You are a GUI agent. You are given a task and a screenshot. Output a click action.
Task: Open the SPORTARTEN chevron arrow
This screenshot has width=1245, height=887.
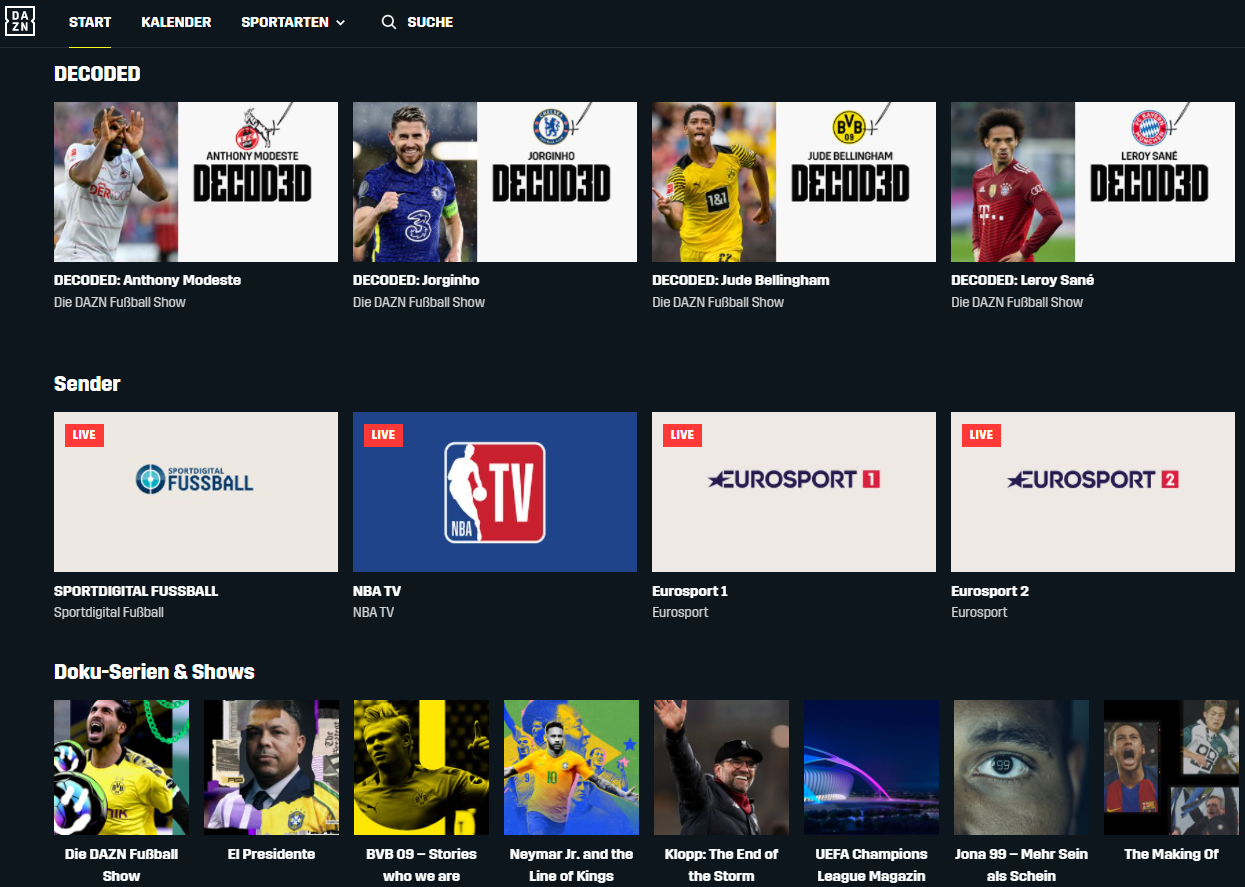340,22
